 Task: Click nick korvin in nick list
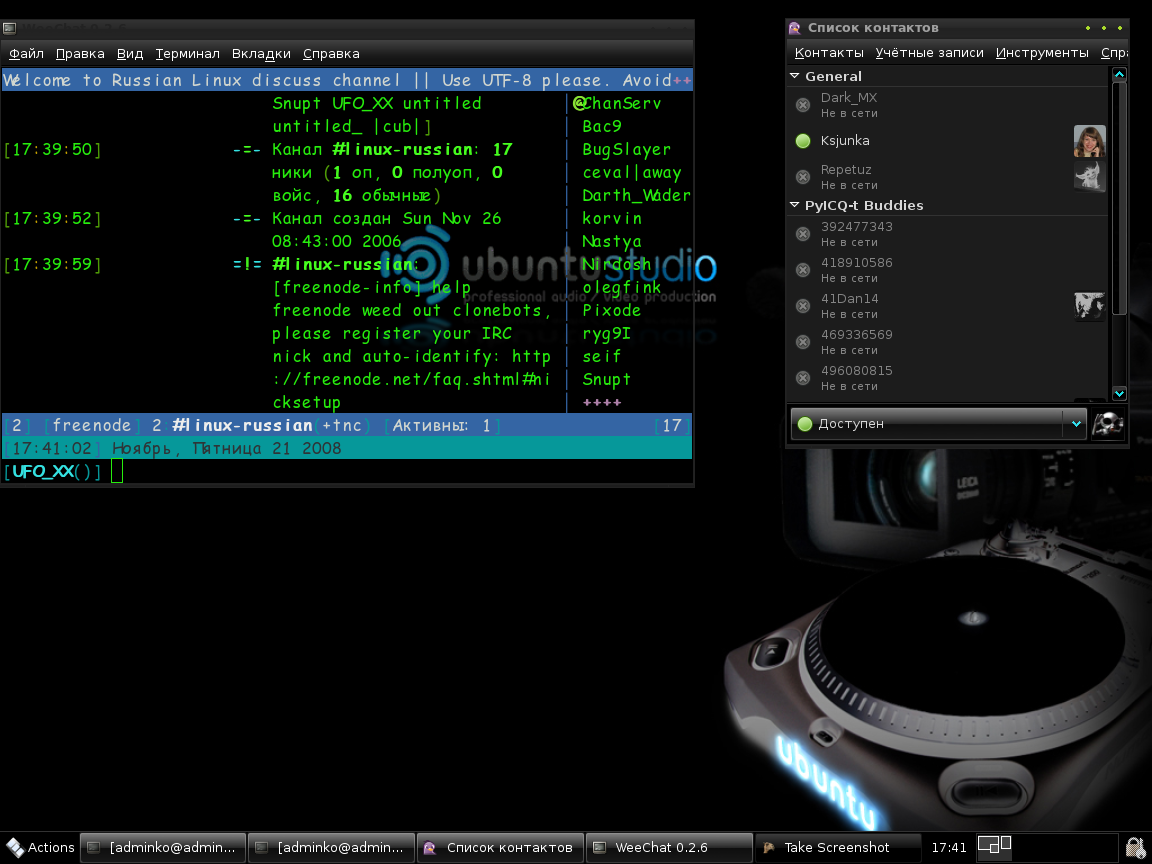(x=612, y=218)
